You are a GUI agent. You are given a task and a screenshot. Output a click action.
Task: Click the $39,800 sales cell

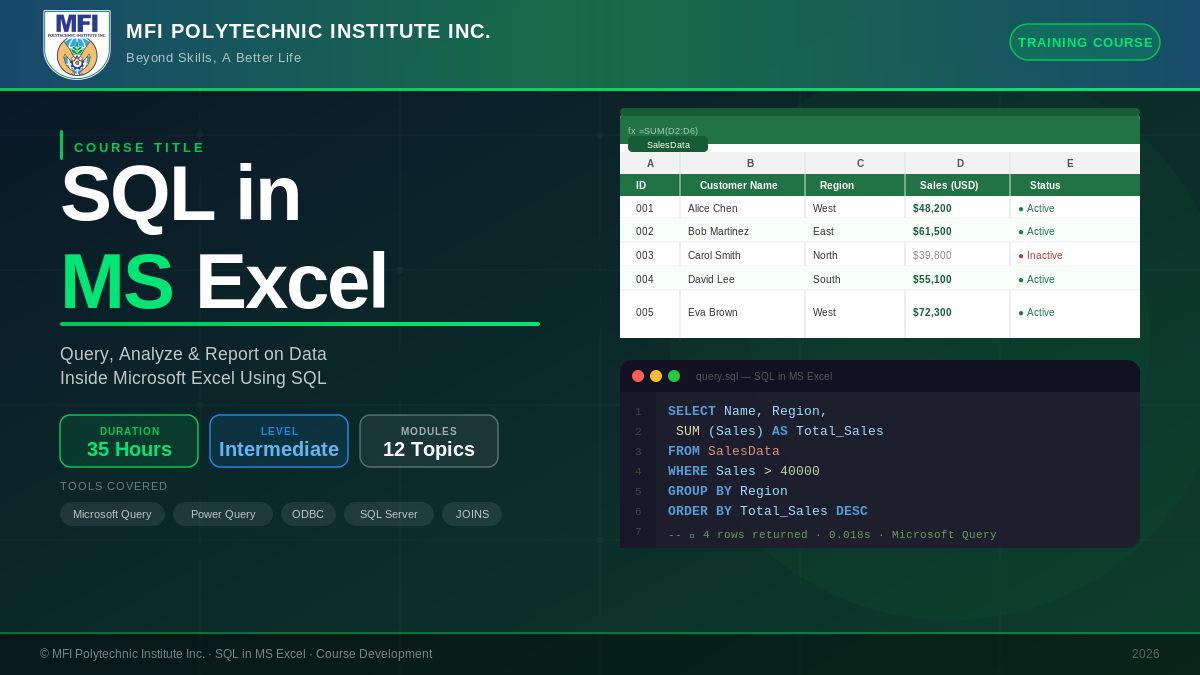coord(957,255)
